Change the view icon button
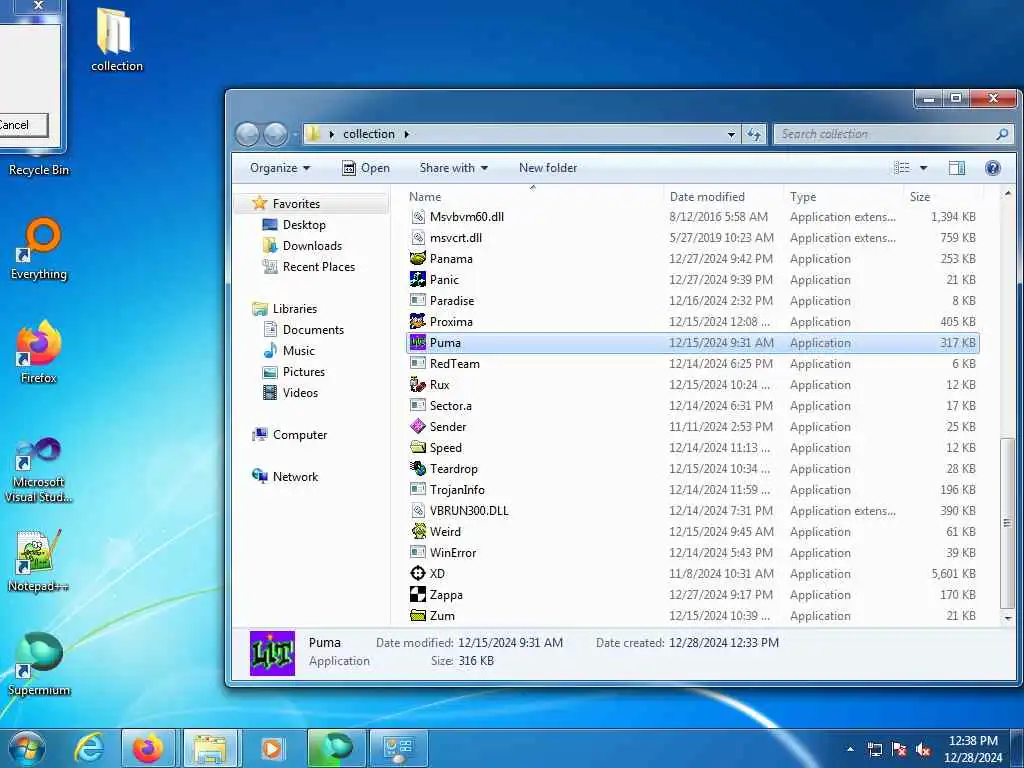This screenshot has height=768, width=1024. [902, 168]
